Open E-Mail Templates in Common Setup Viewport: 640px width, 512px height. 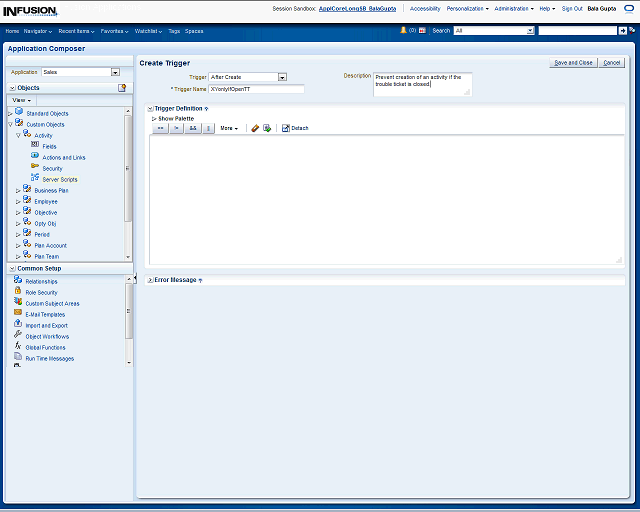(45, 314)
